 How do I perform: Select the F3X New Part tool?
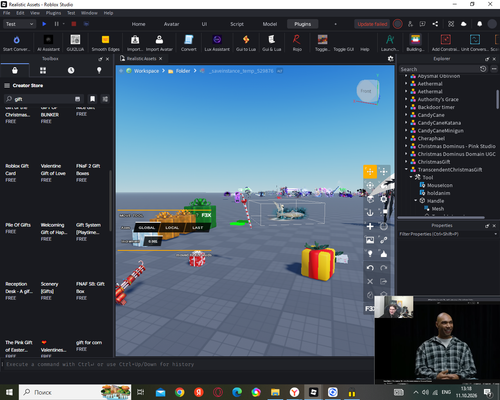pos(370,226)
